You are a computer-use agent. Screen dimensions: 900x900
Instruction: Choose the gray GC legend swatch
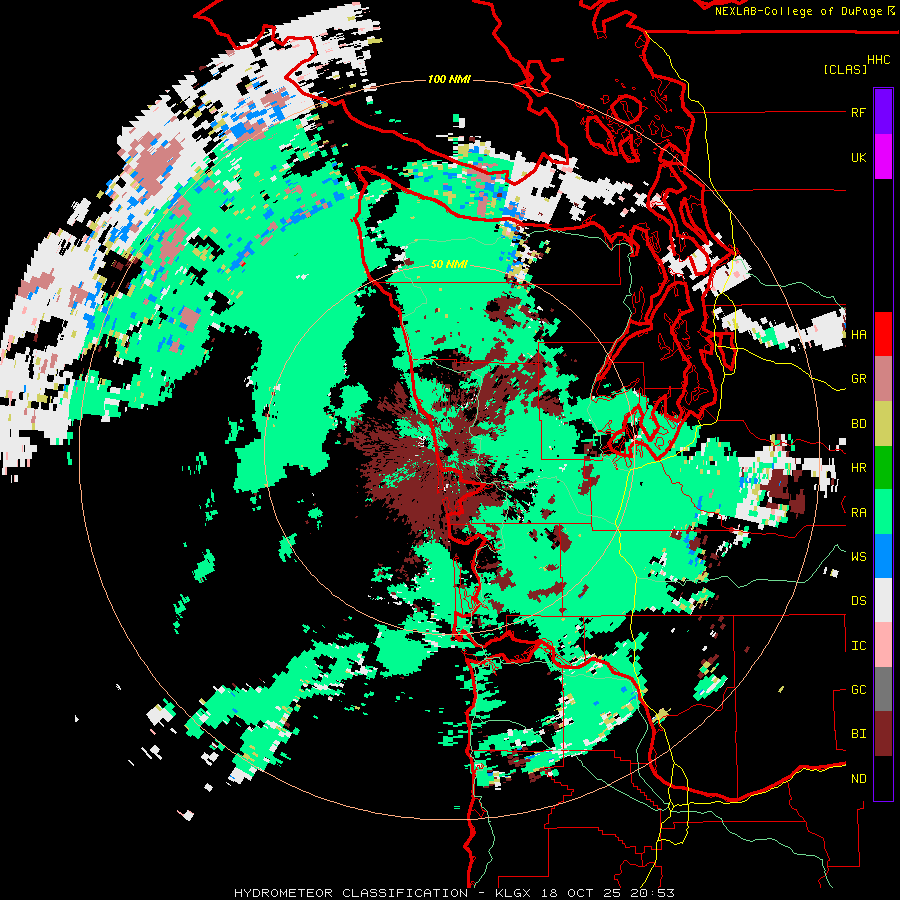883,689
